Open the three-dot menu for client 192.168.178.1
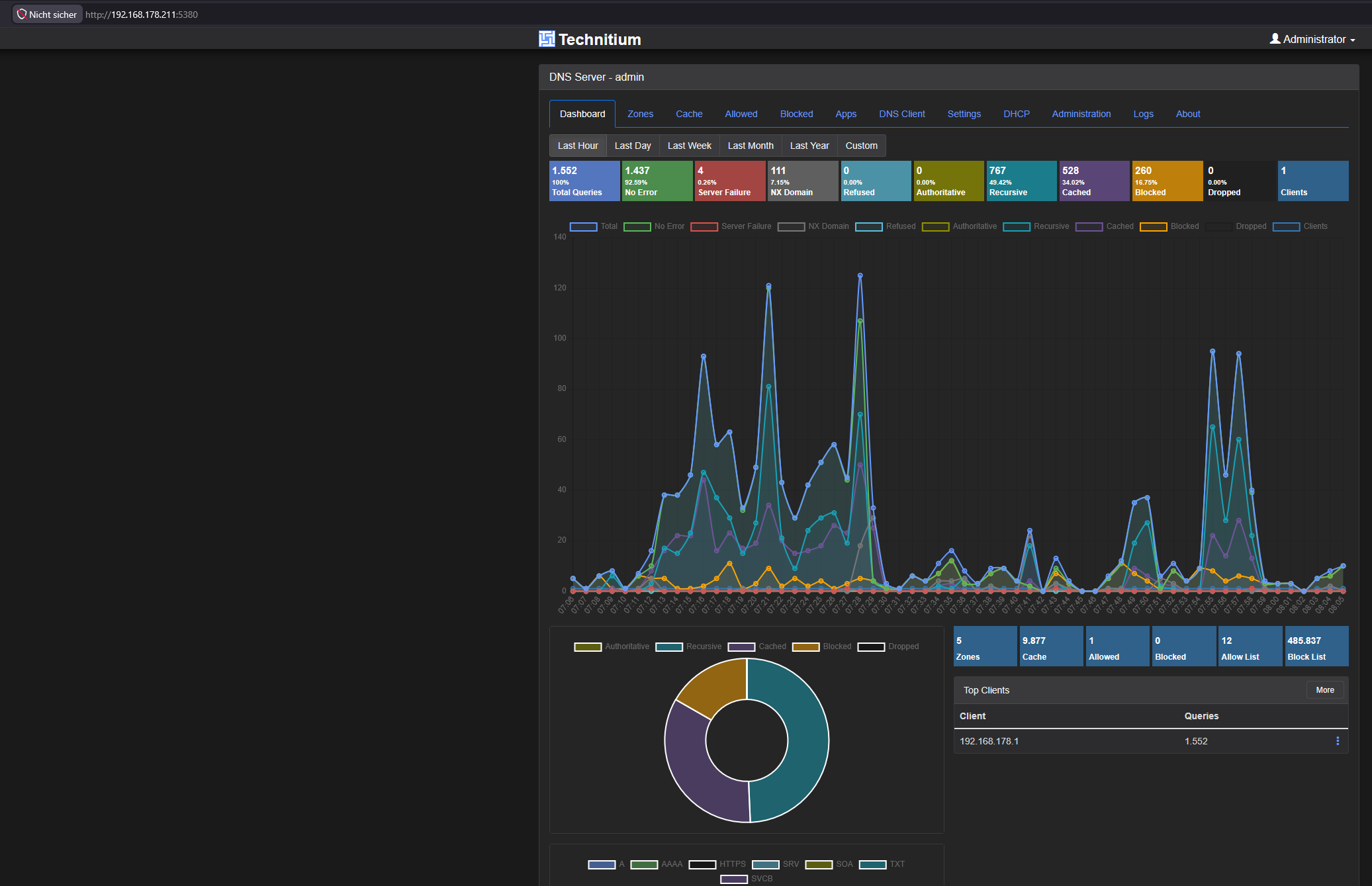The width and height of the screenshot is (1372, 886). pos(1338,741)
